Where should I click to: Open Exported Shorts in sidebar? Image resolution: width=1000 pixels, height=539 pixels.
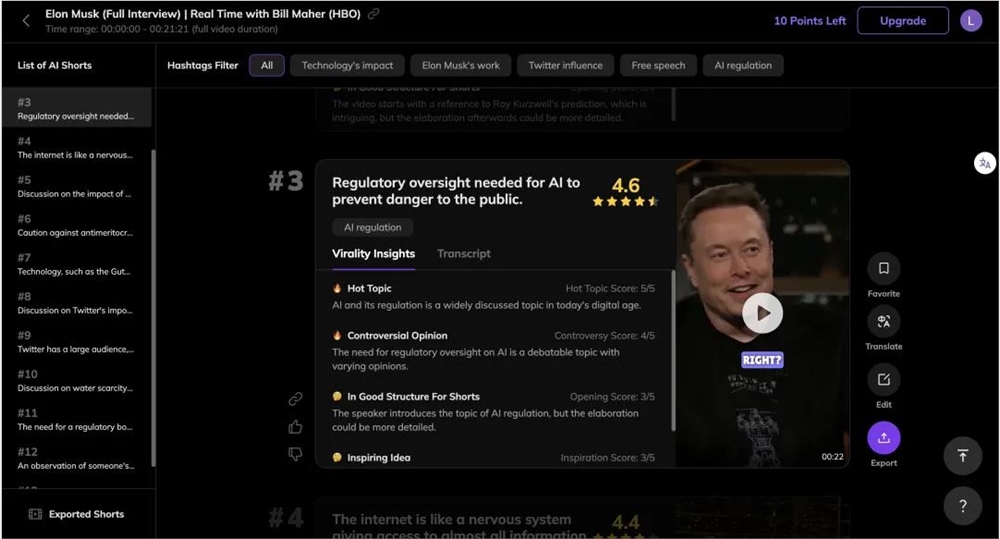(77, 514)
